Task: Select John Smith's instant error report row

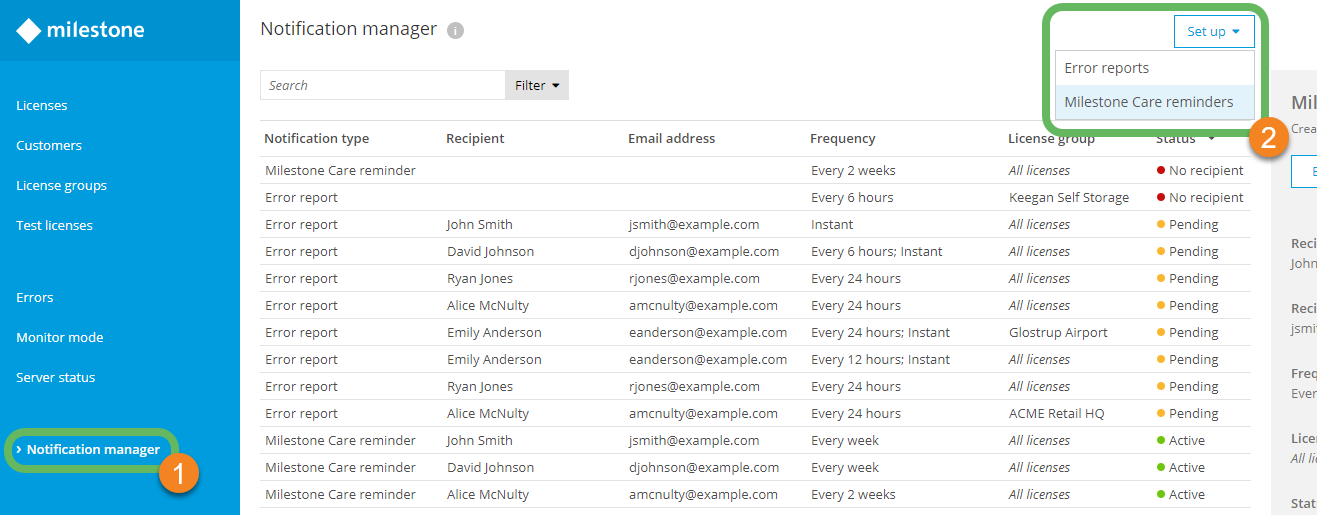Action: (754, 225)
